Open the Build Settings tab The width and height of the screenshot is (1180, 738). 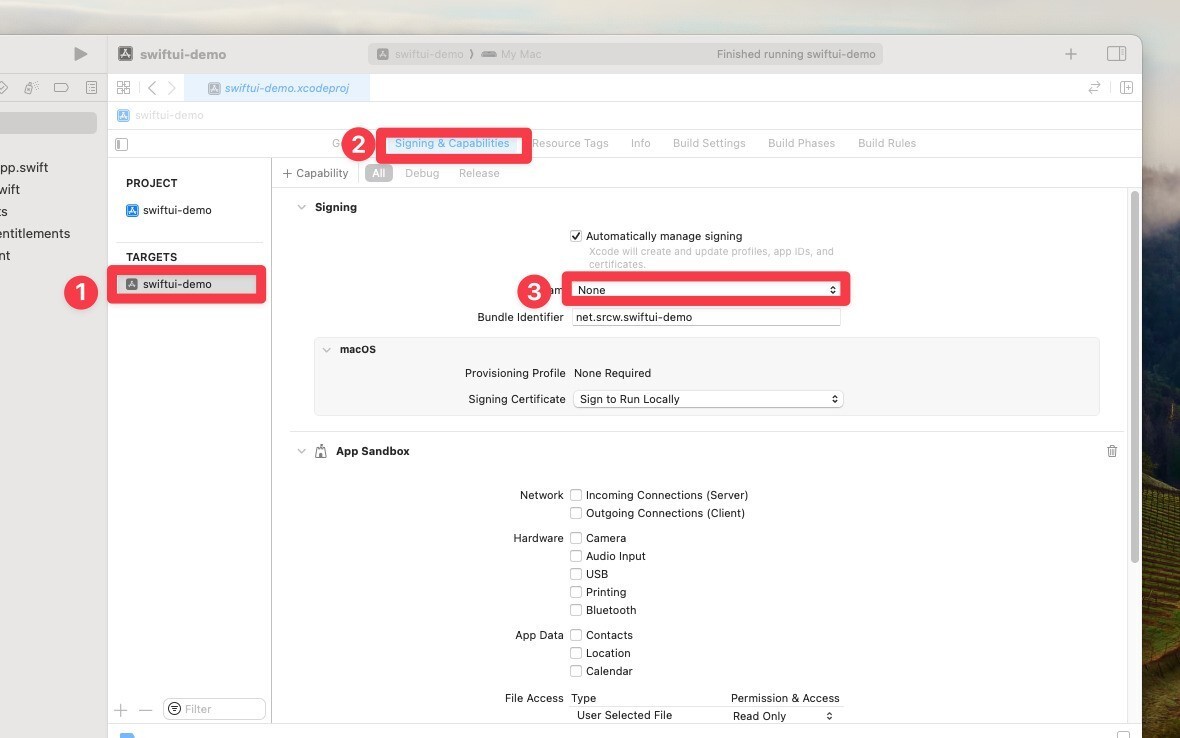(709, 143)
